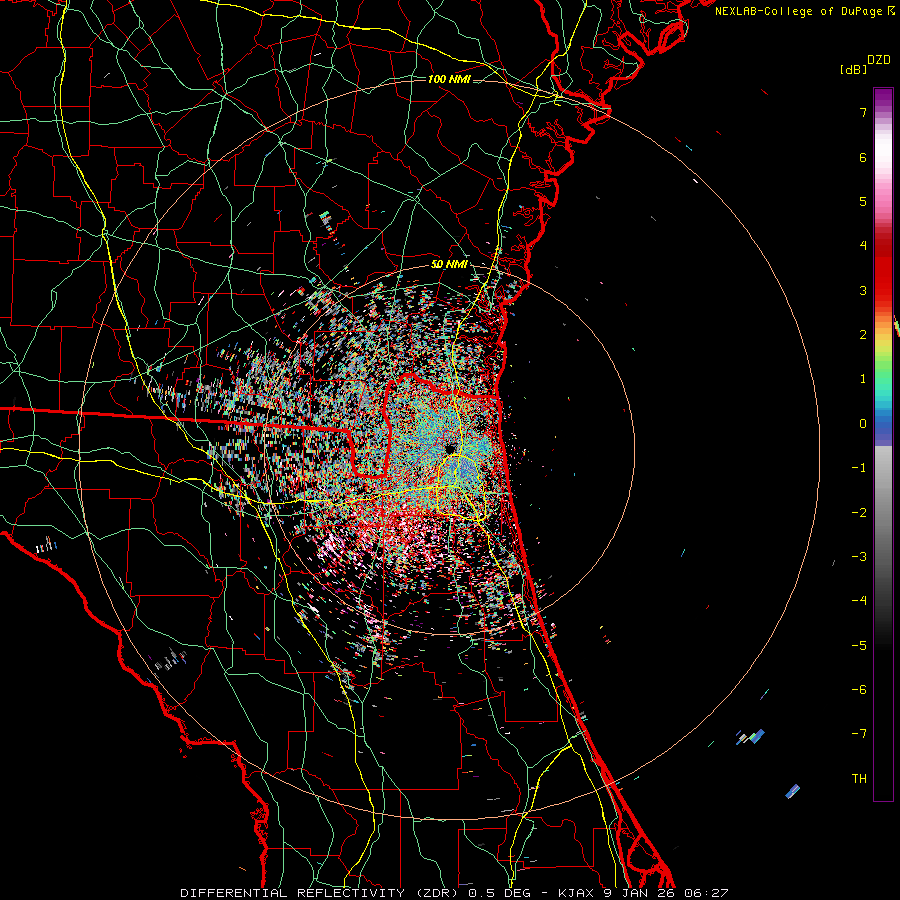The image size is (900, 900).
Task: Click the TH threshold label on scale
Action: click(x=859, y=779)
